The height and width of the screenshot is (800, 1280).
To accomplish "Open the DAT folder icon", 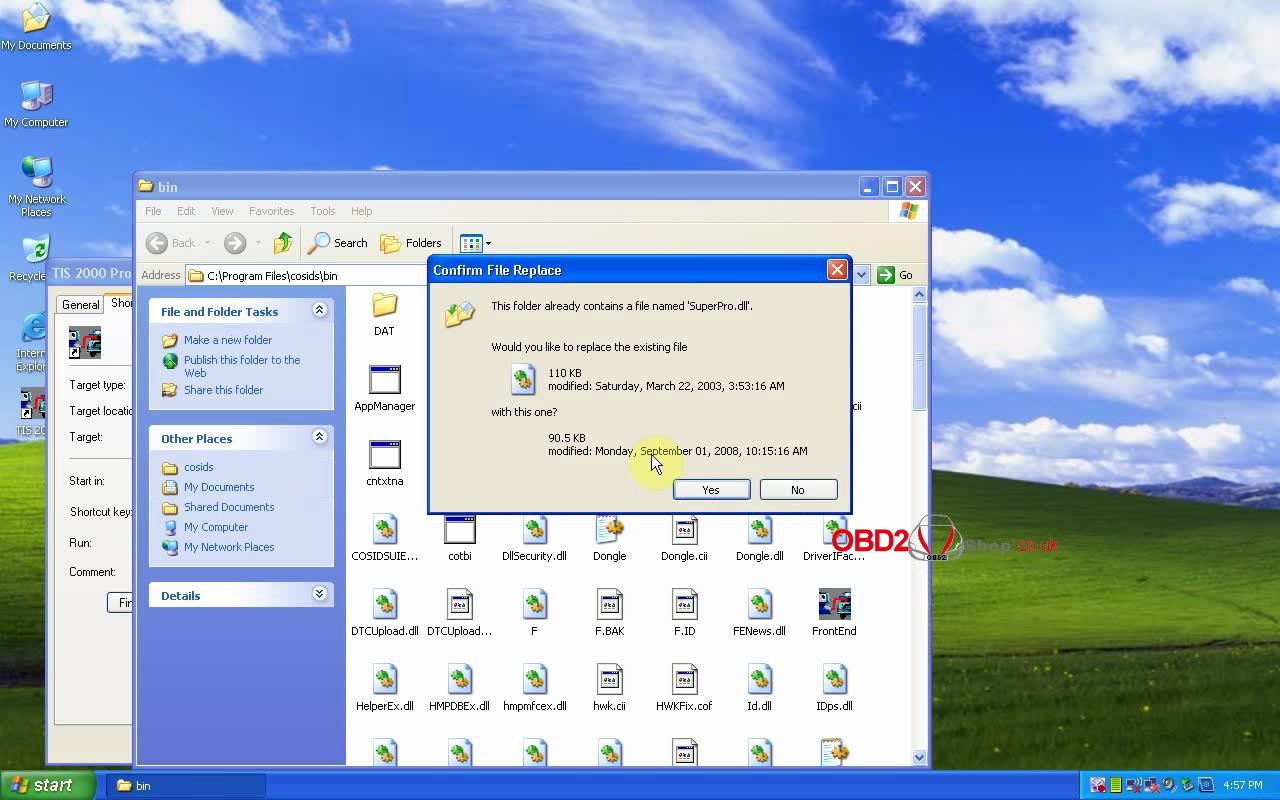I will tap(384, 306).
